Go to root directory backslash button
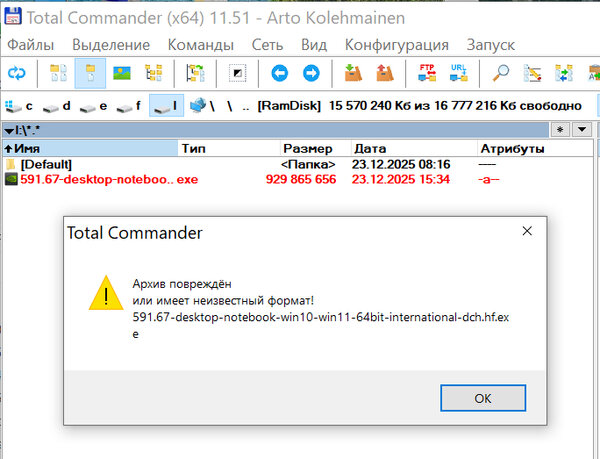Image resolution: width=600 pixels, height=459 pixels. pos(230,106)
